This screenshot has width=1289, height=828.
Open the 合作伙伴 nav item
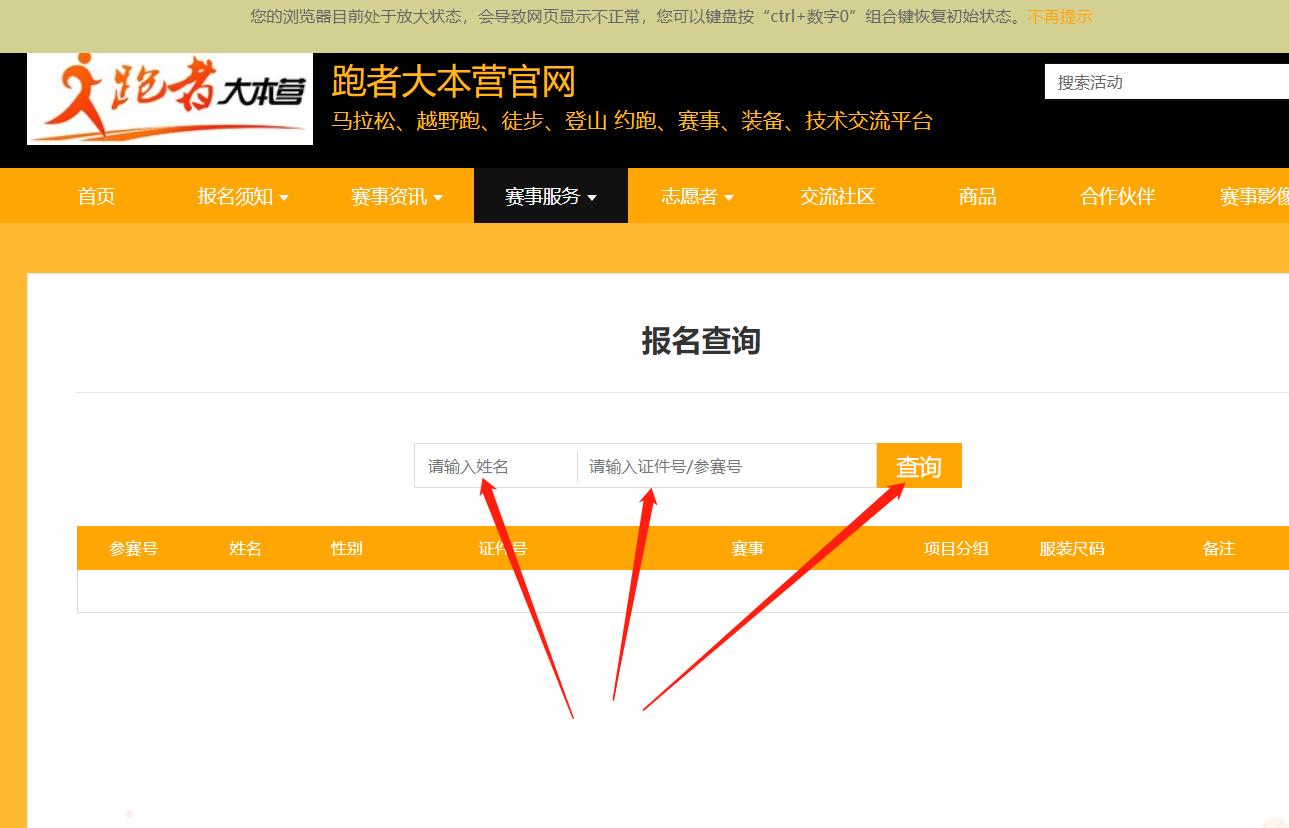click(x=1117, y=196)
